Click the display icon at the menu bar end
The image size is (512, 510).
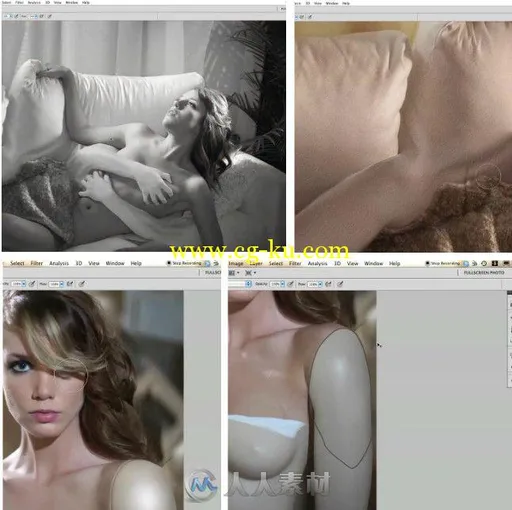(x=506, y=263)
